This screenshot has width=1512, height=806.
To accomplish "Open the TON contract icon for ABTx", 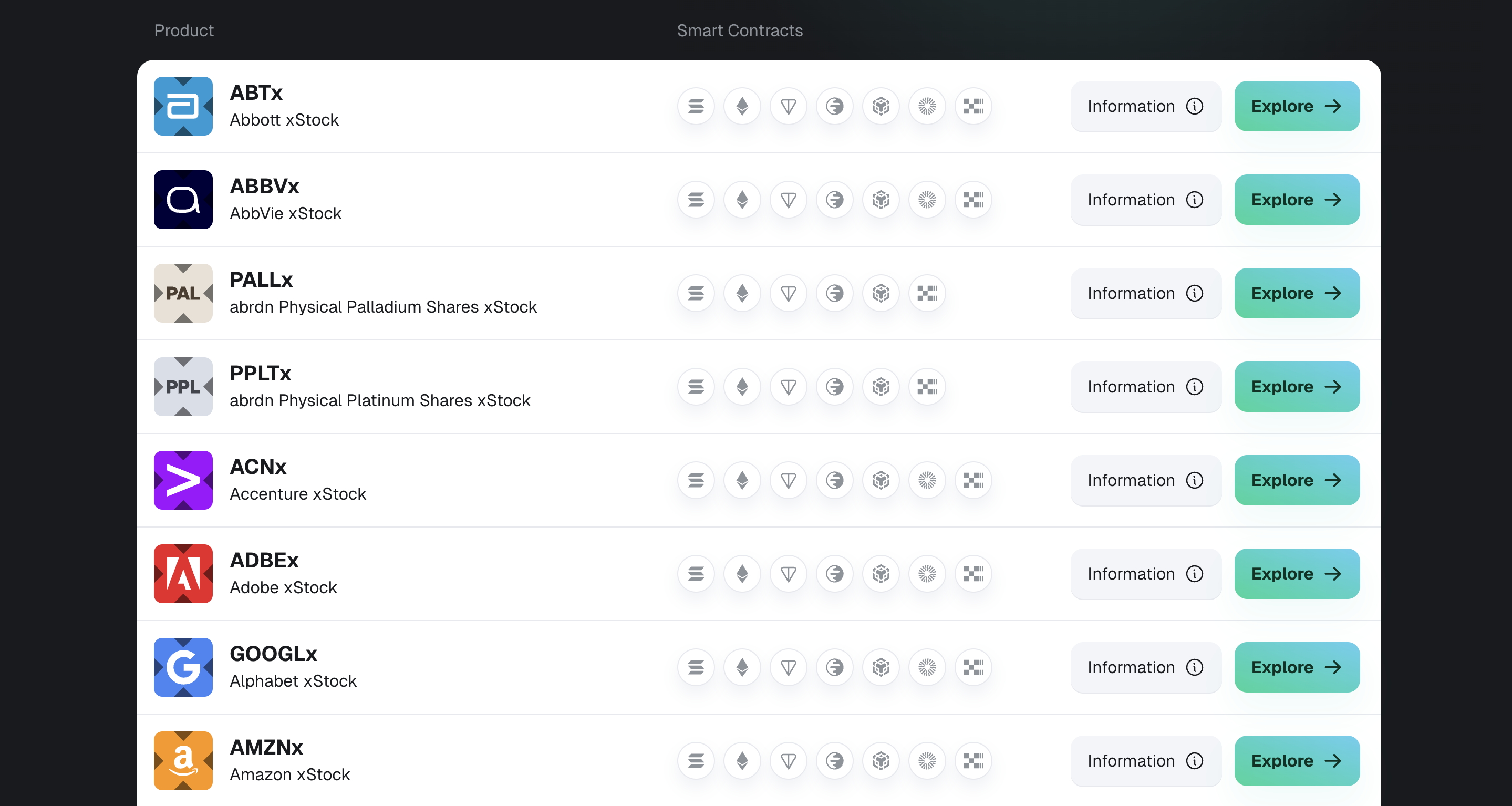I will pyautogui.click(x=788, y=106).
